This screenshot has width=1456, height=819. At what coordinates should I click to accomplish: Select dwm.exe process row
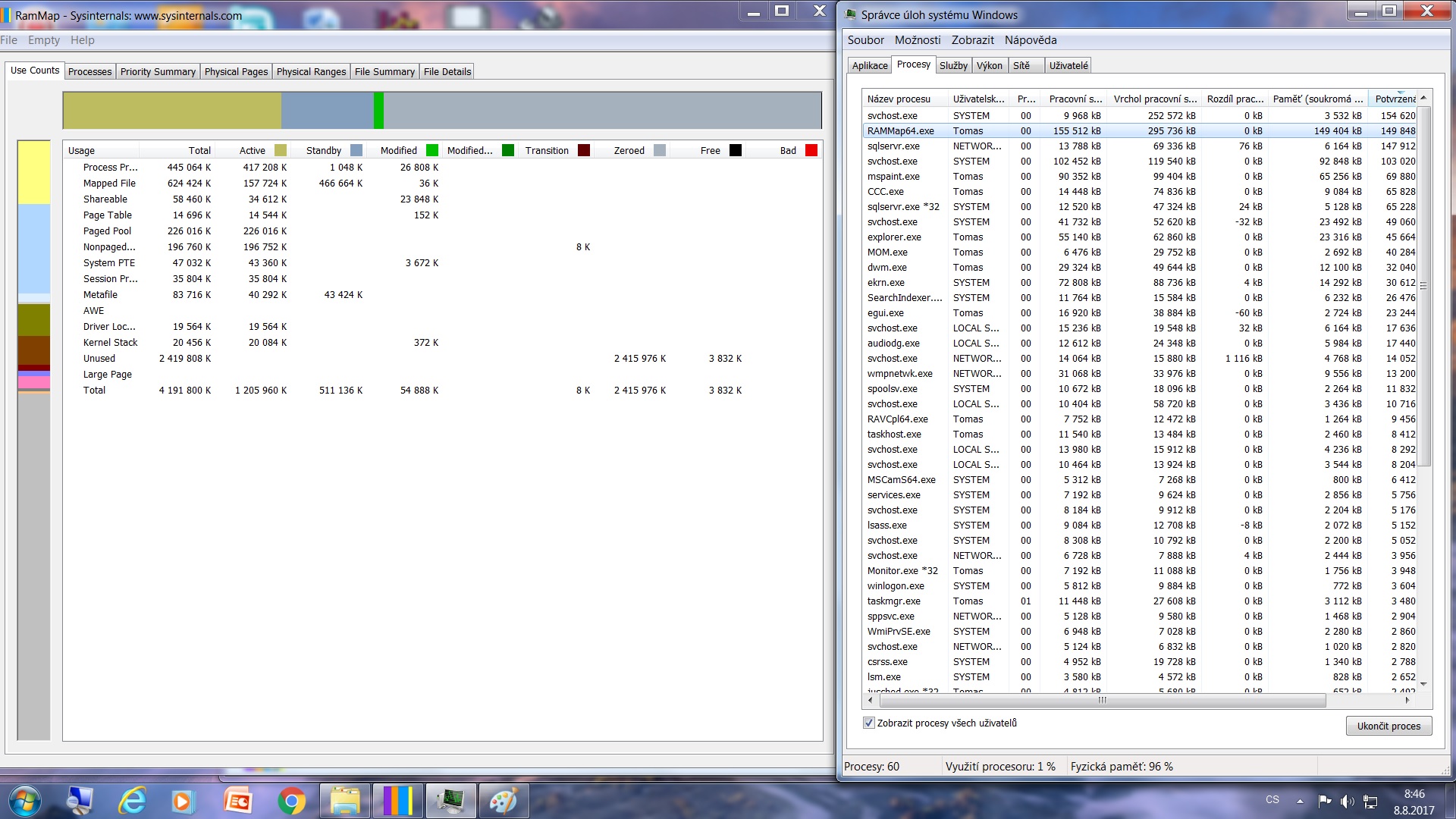(1140, 267)
